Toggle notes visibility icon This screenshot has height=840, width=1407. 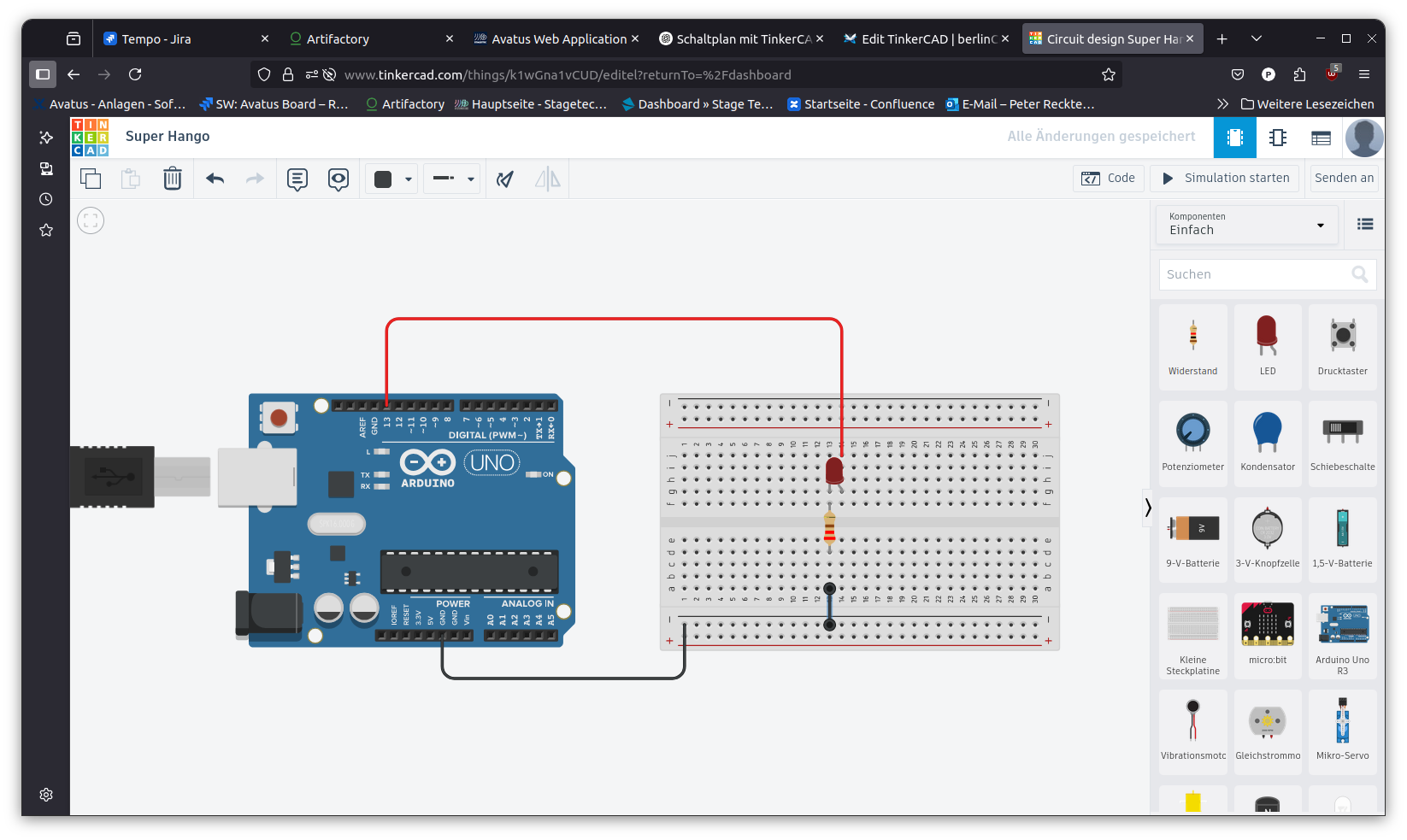[339, 179]
